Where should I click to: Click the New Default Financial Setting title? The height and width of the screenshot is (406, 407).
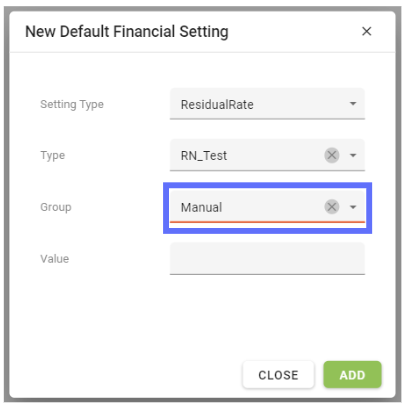click(x=127, y=32)
